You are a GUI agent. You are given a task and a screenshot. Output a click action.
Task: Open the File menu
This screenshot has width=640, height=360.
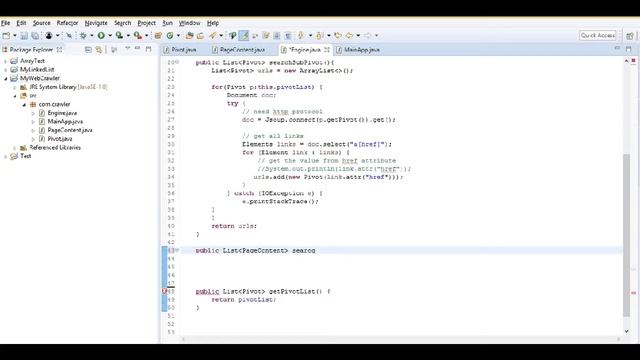[5, 23]
